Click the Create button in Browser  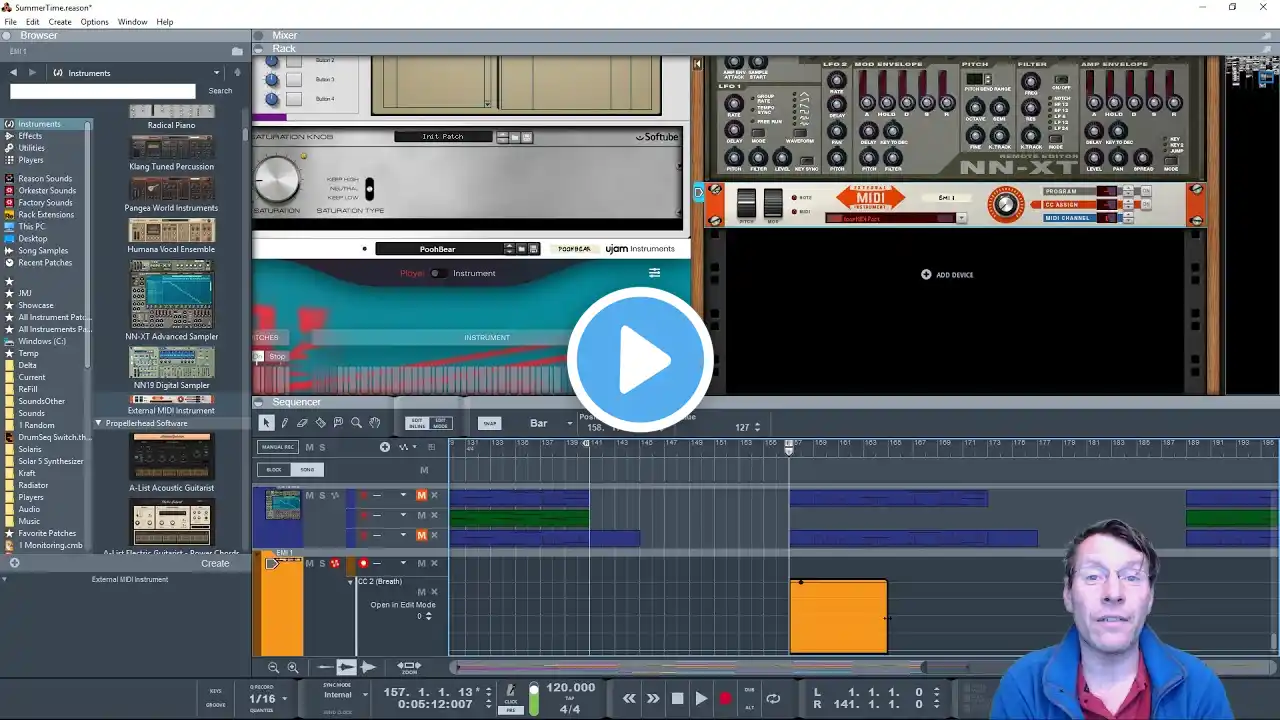tap(215, 563)
